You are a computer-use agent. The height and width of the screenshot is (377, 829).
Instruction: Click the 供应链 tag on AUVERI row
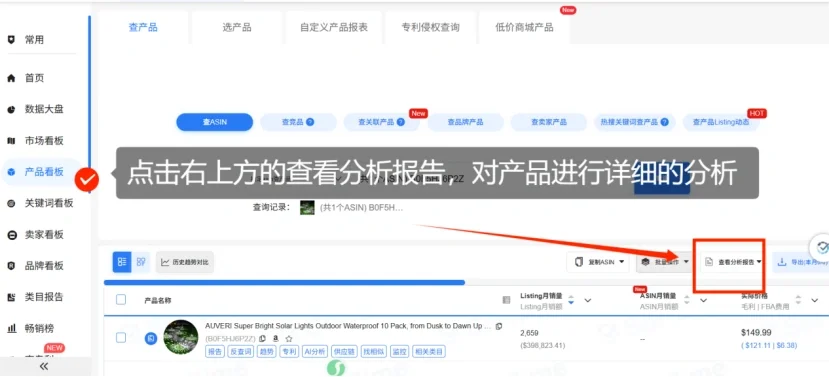pyautogui.click(x=344, y=352)
